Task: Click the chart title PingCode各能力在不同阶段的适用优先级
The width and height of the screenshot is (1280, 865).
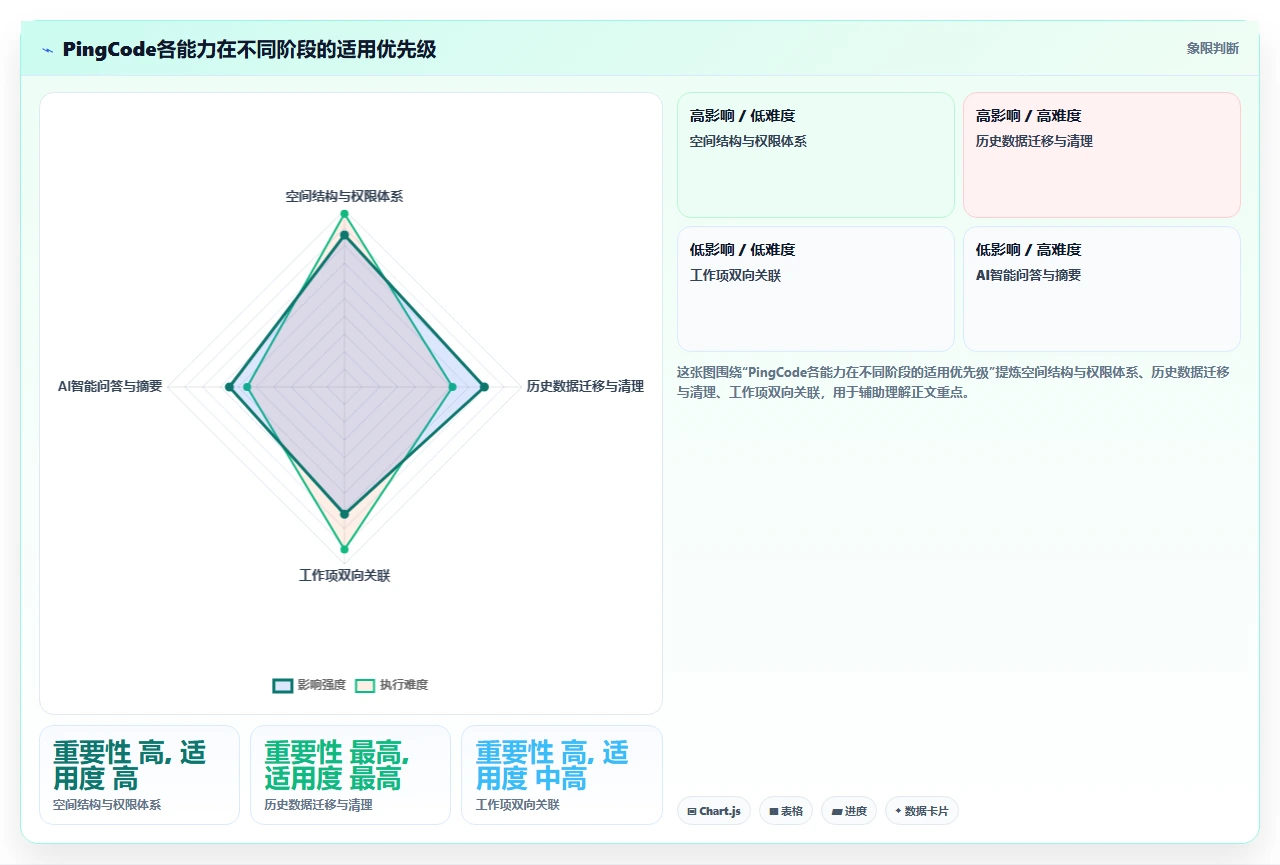Action: point(249,49)
